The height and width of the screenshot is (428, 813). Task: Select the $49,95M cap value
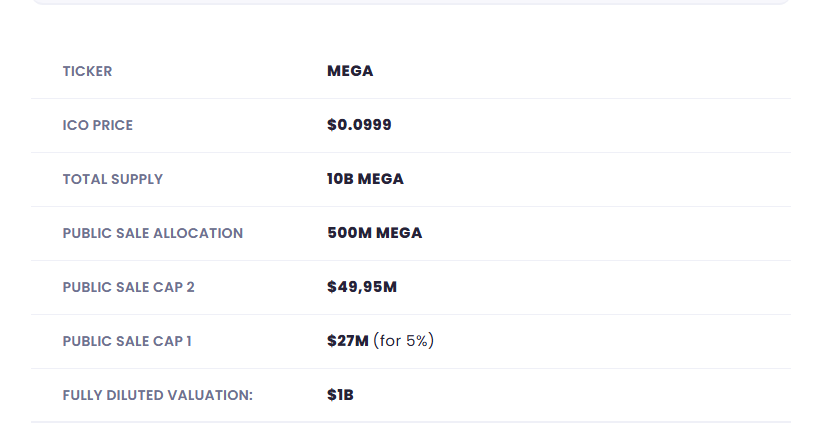click(362, 288)
